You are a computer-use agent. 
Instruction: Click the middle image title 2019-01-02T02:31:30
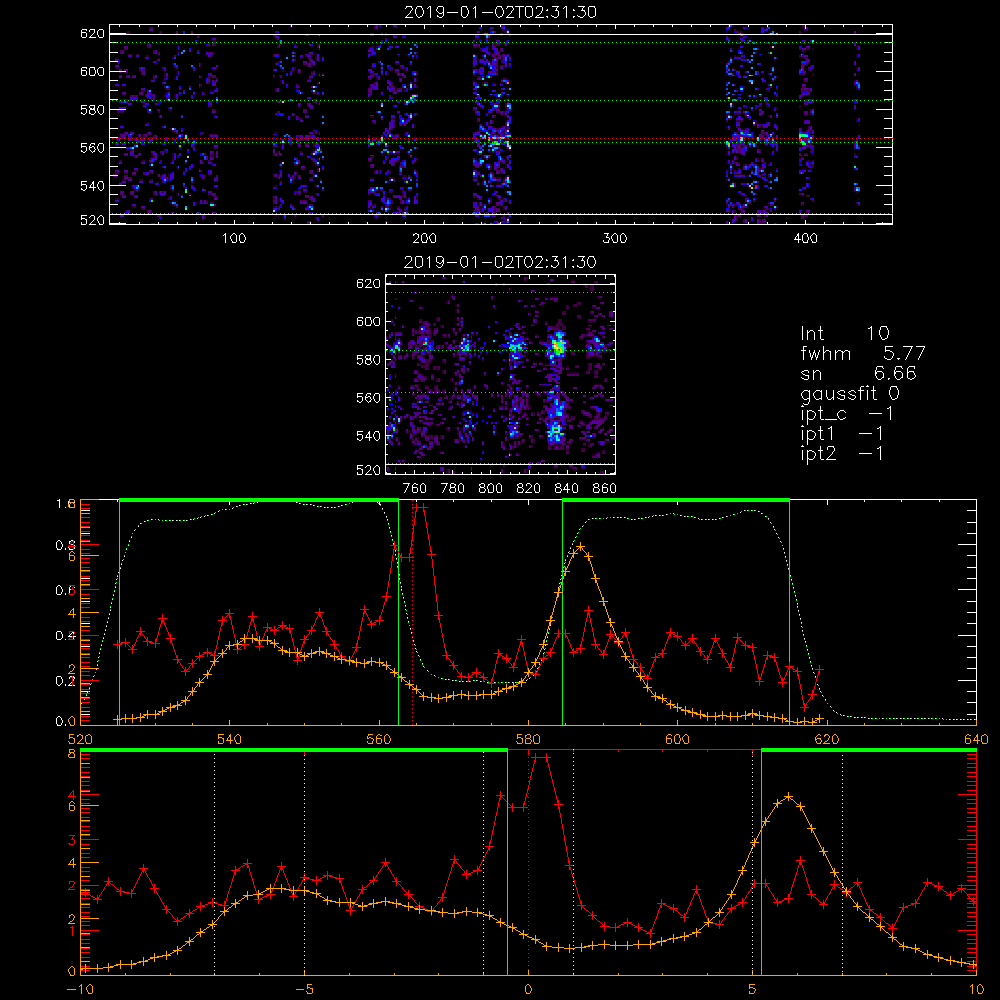500,262
